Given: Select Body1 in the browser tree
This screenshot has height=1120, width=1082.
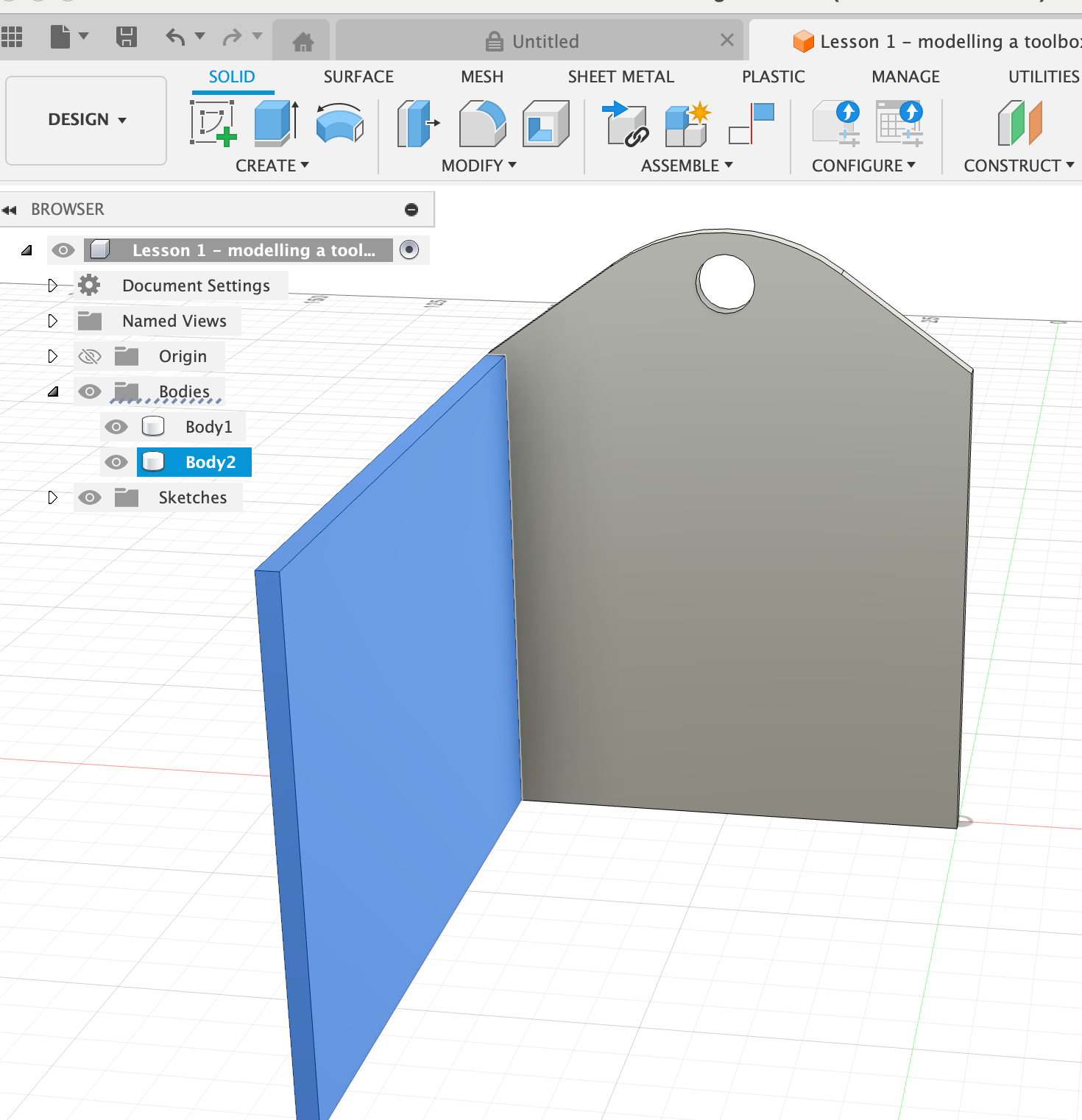Looking at the screenshot, I should (x=208, y=427).
